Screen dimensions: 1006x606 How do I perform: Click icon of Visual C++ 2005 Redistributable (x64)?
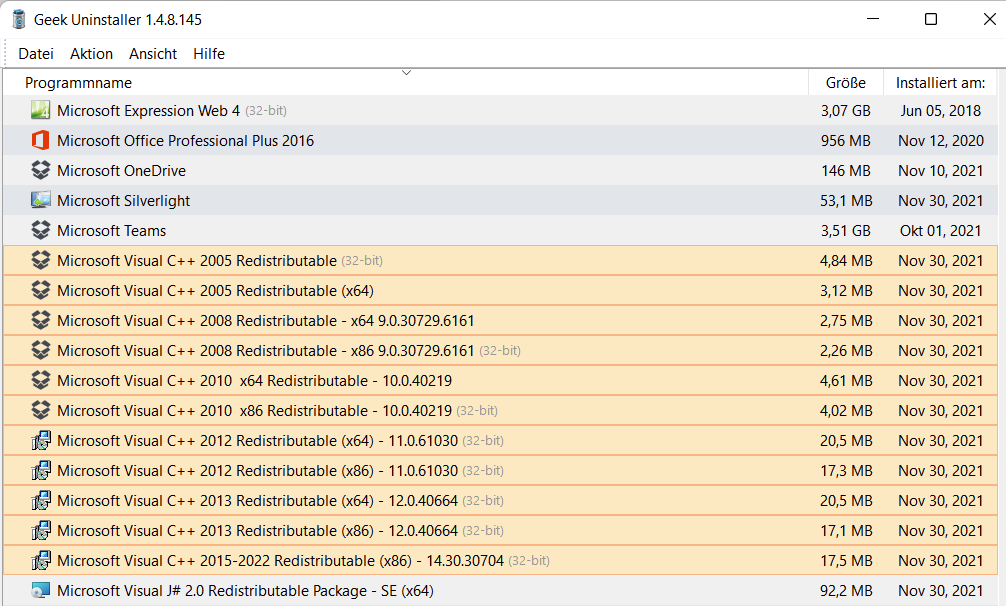[40, 290]
